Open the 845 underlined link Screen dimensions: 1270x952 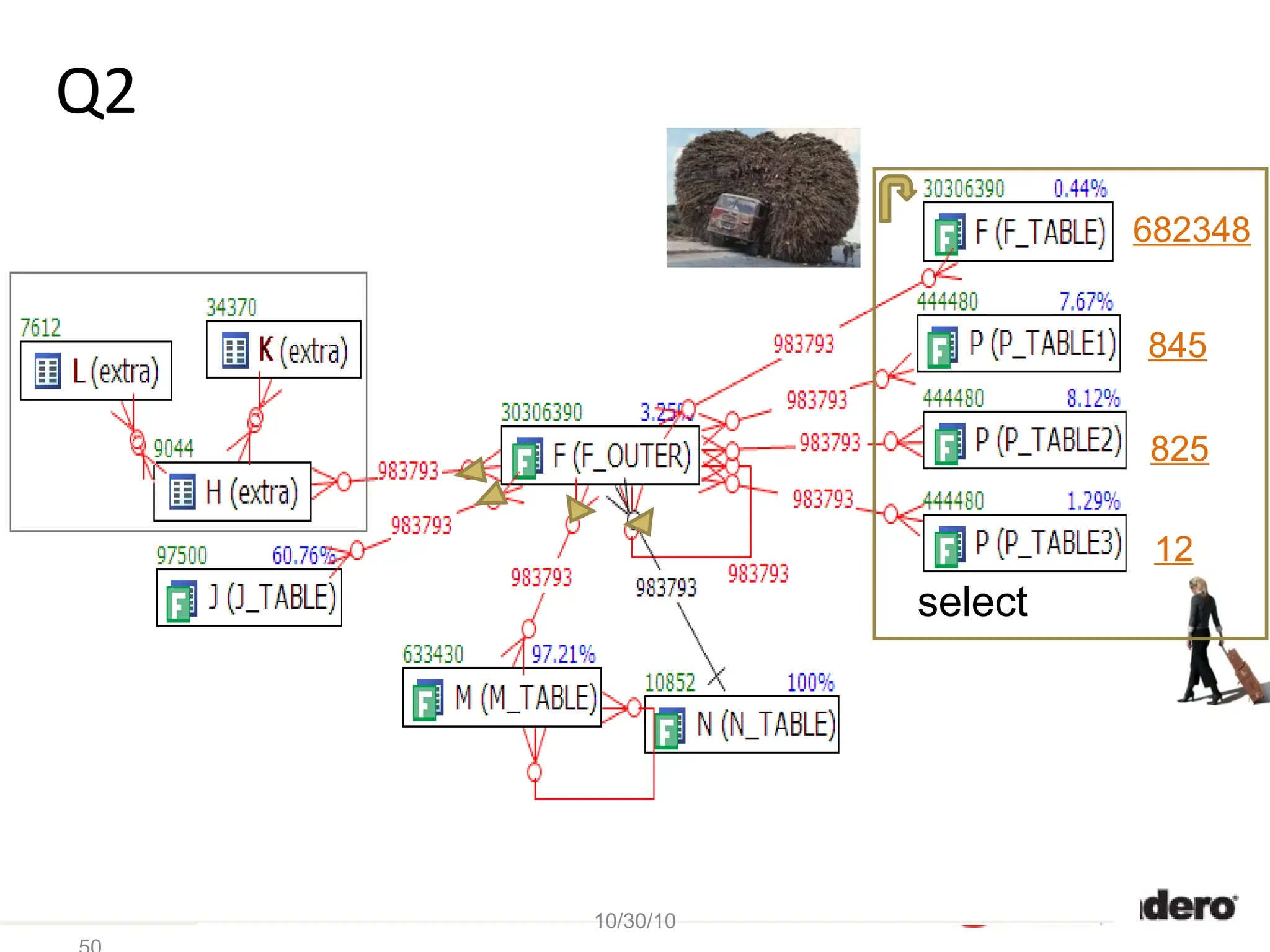tap(1176, 345)
